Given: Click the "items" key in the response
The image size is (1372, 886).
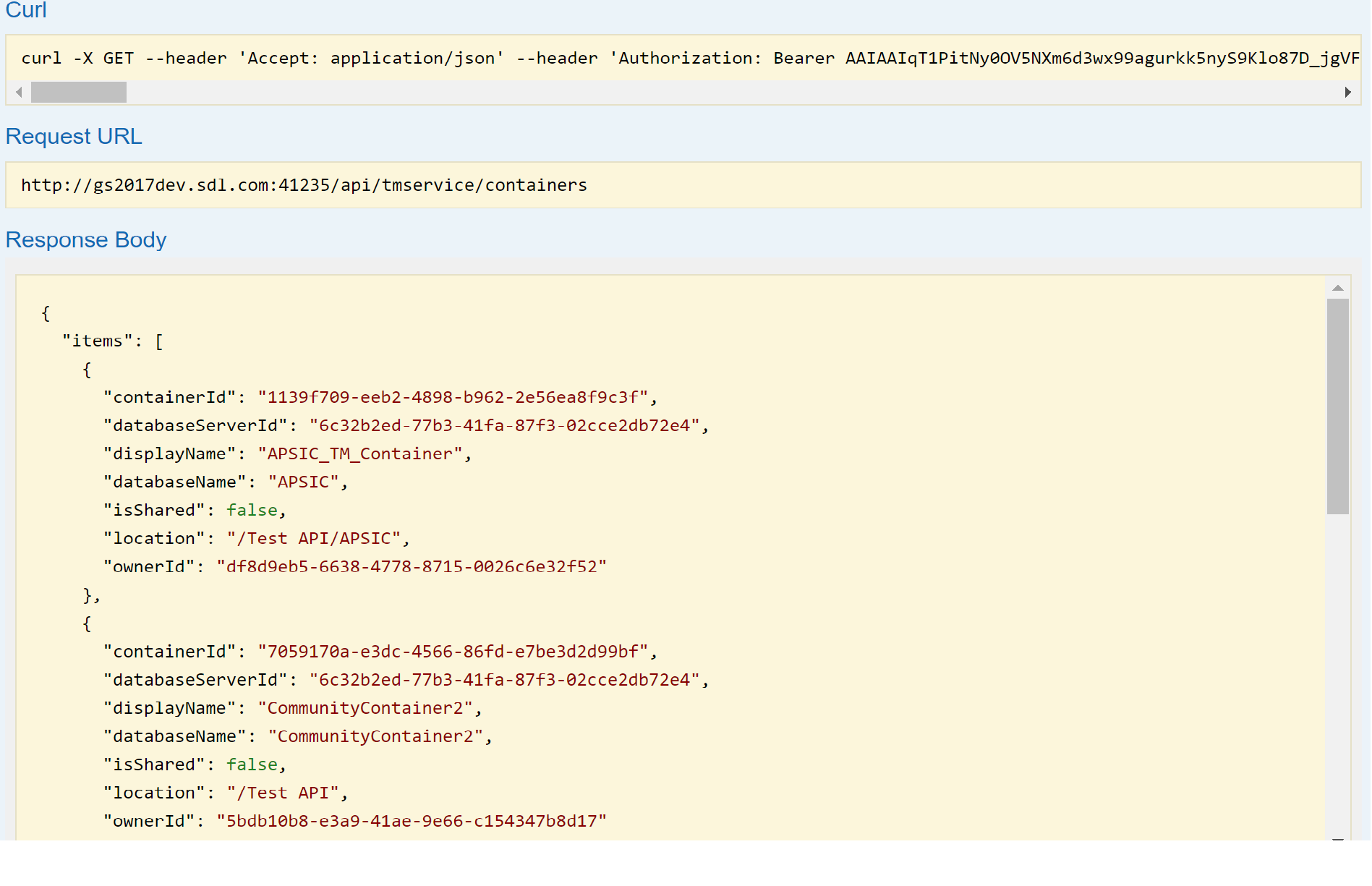Looking at the screenshot, I should 97,341.
